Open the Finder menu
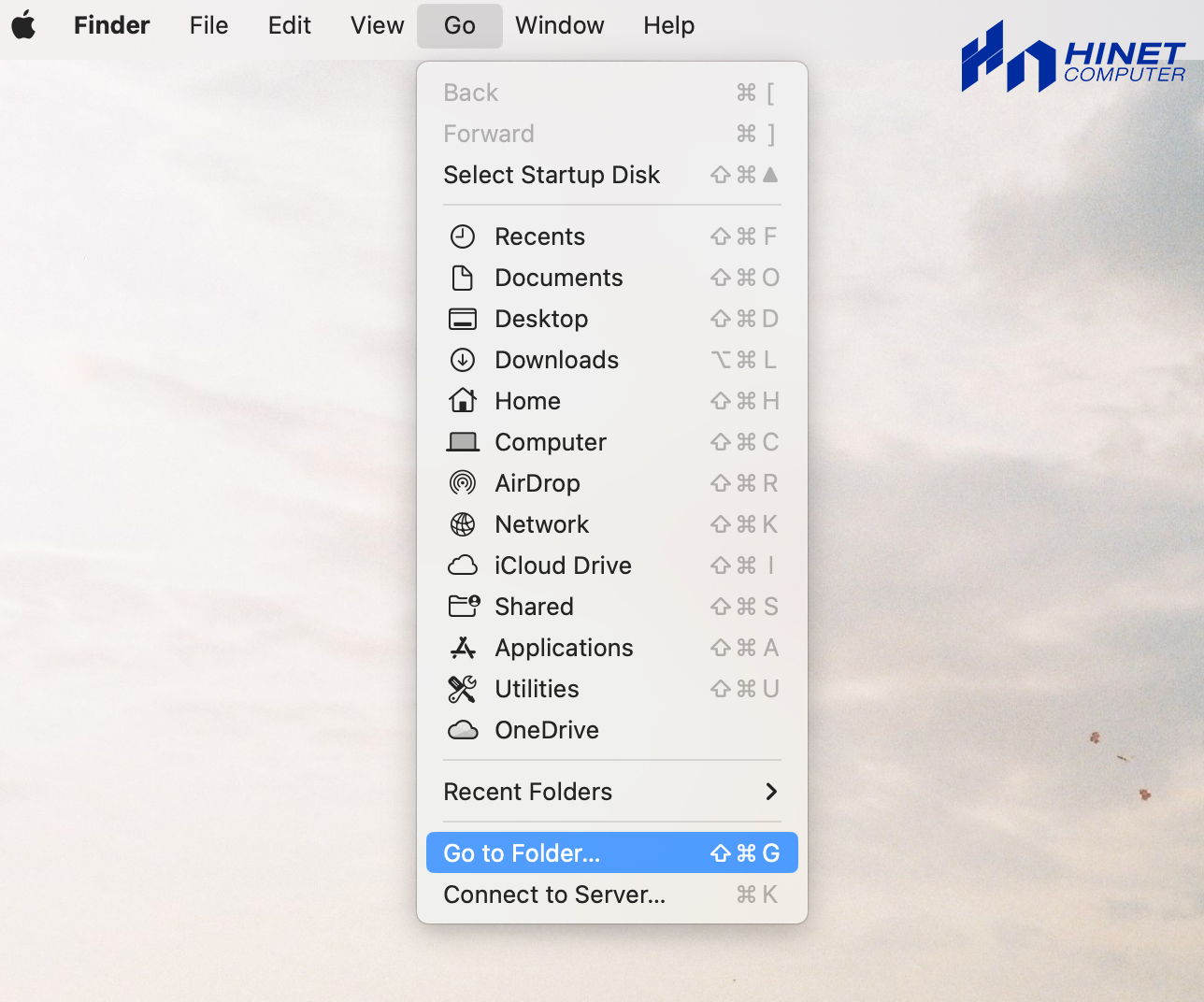 [112, 25]
